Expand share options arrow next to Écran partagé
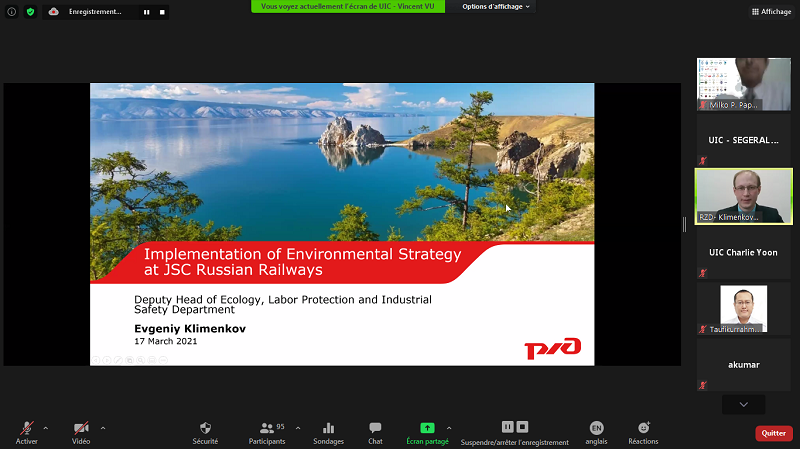Viewport: 800px width, 449px height. 449,428
